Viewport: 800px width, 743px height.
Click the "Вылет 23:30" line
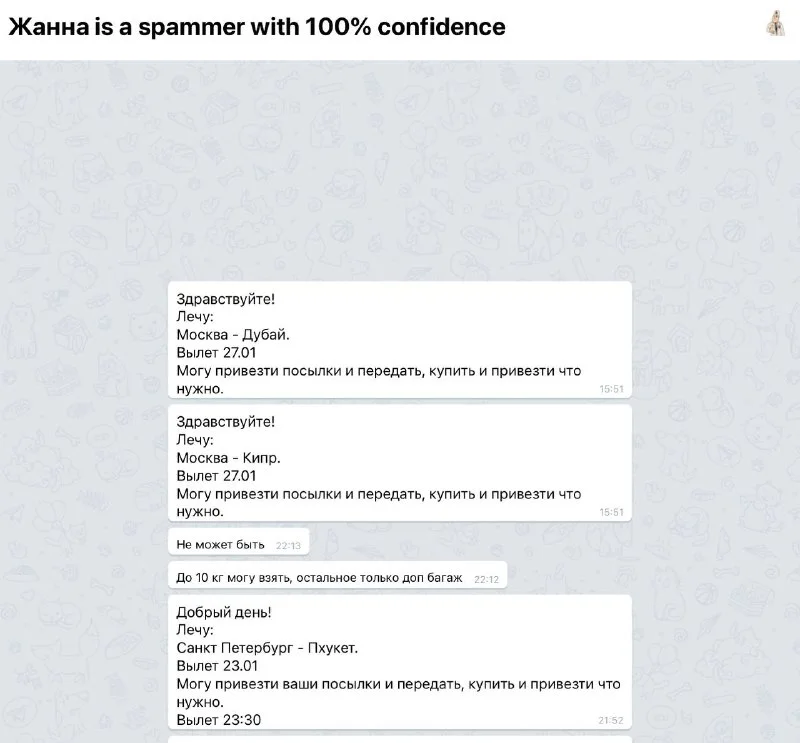(x=219, y=720)
